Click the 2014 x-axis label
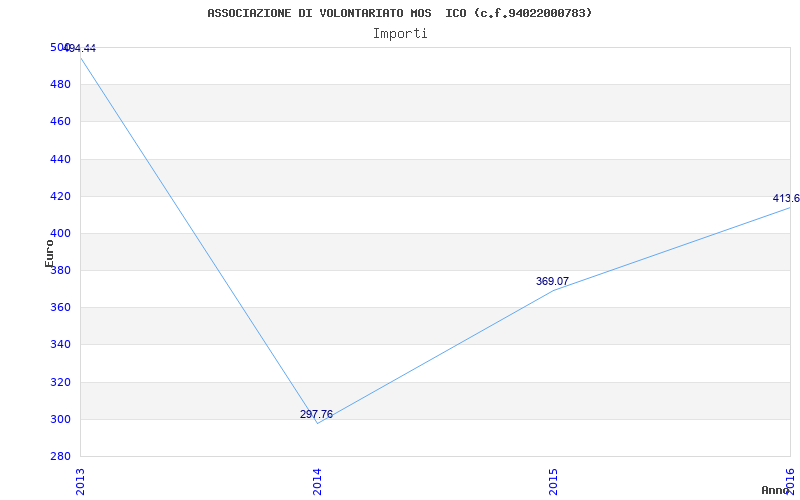800x500 pixels. click(316, 481)
